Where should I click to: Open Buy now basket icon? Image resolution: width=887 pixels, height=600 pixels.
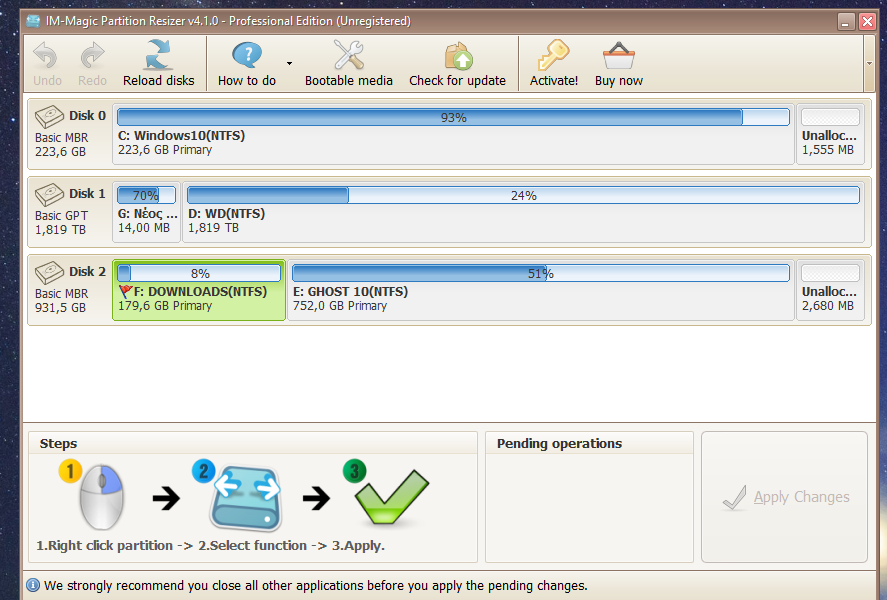[618, 56]
